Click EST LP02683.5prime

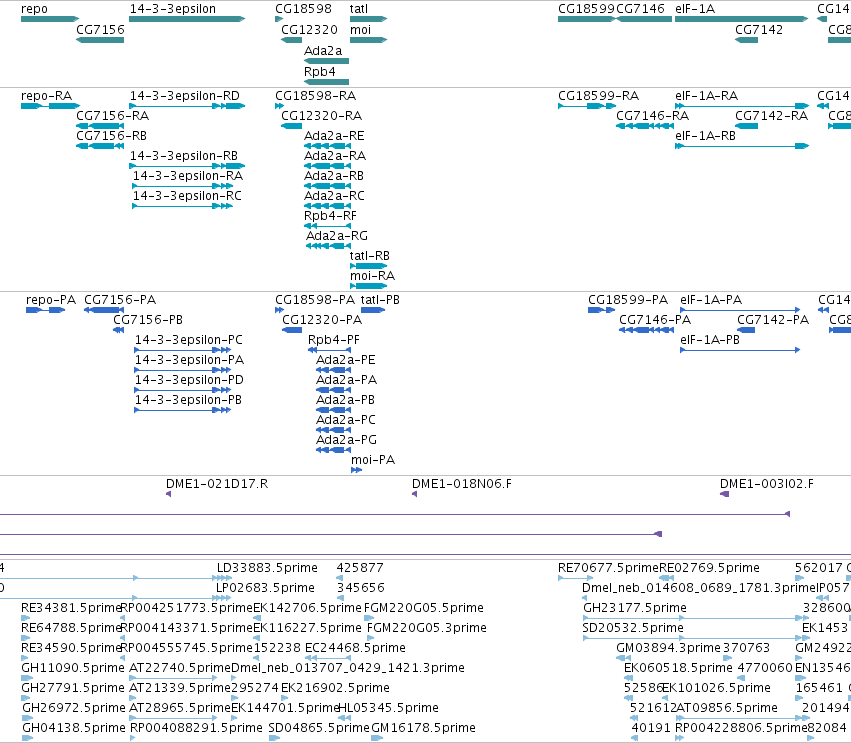[x=265, y=588]
